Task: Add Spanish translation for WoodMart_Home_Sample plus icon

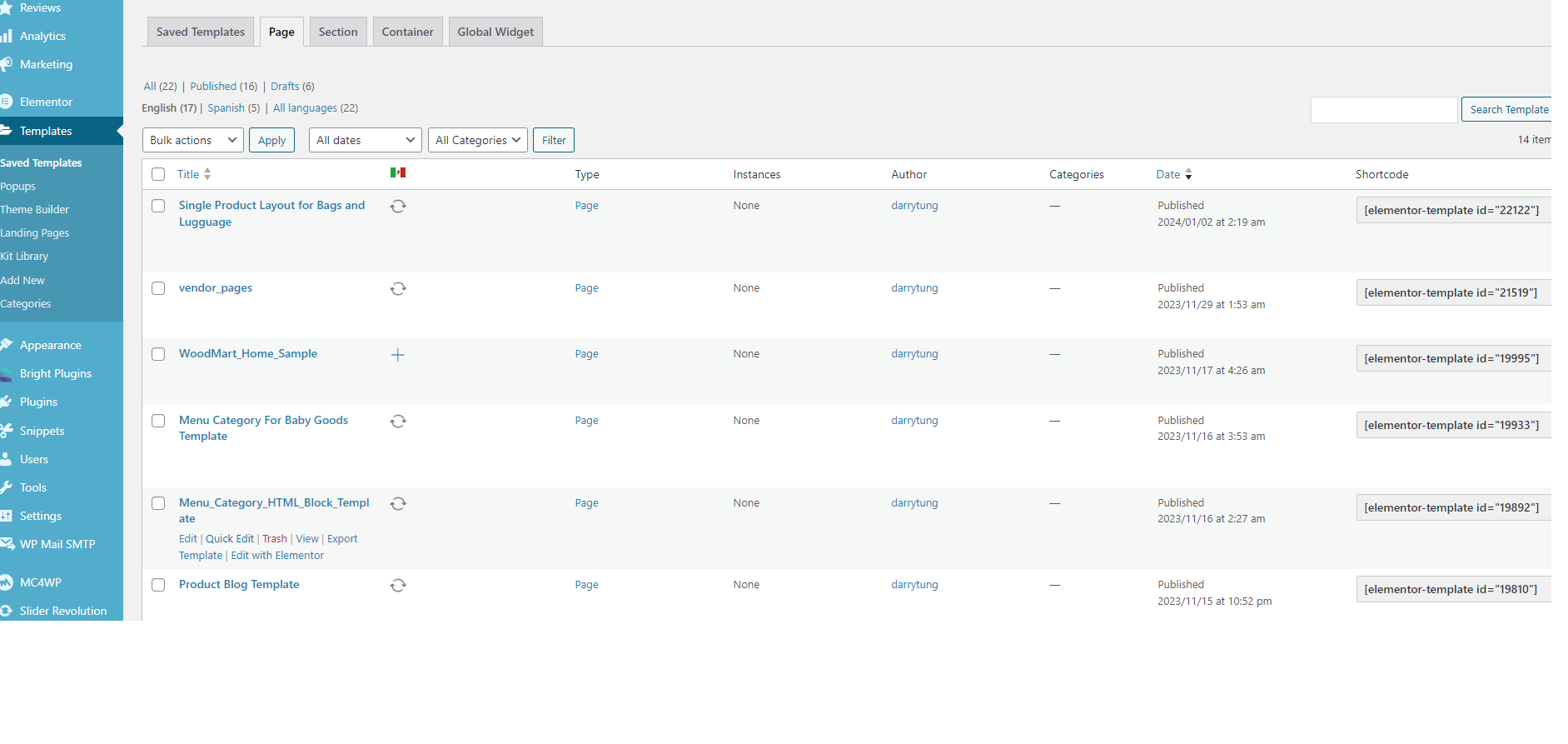Action: click(x=398, y=355)
